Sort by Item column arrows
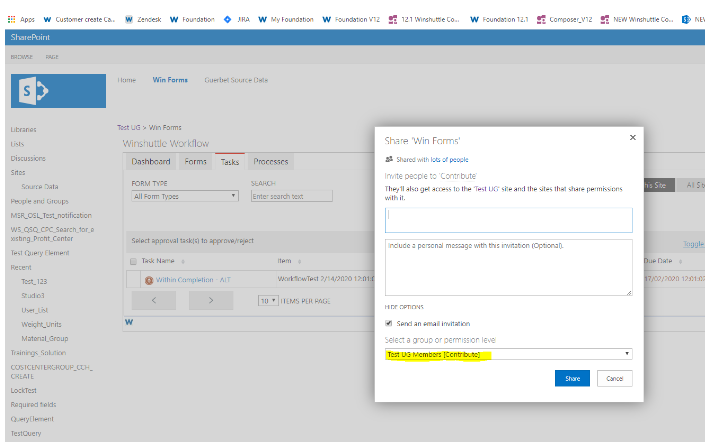This screenshot has height=447, width=712. [300, 261]
